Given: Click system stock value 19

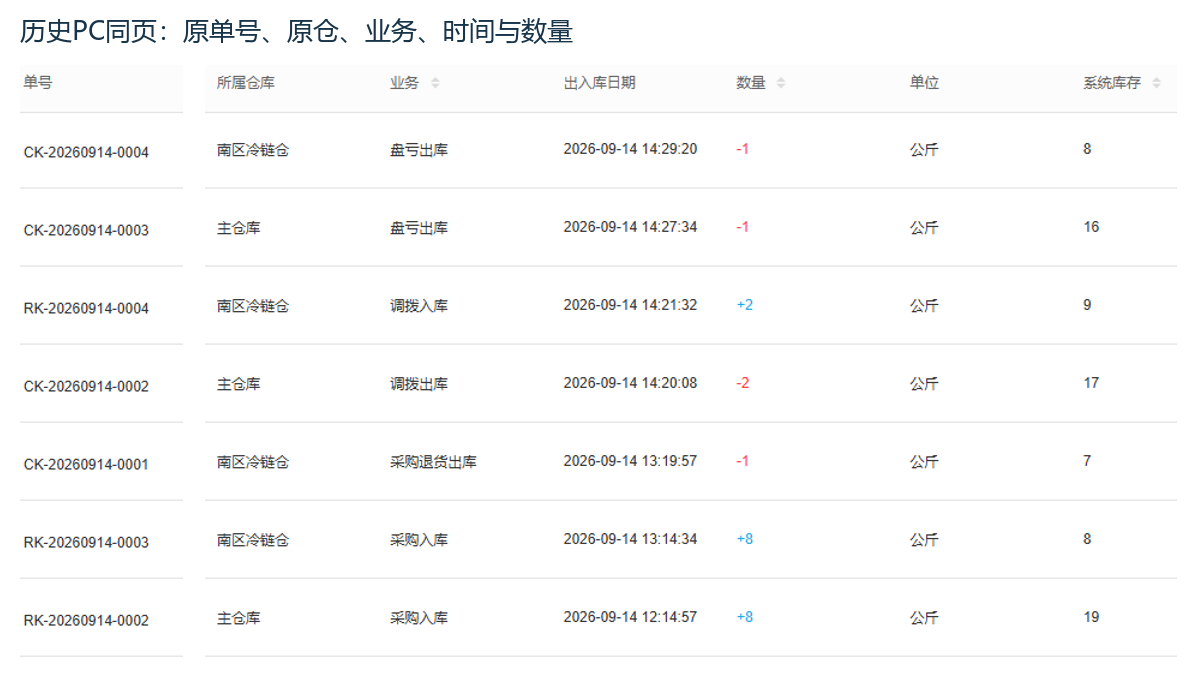Looking at the screenshot, I should [1091, 617].
